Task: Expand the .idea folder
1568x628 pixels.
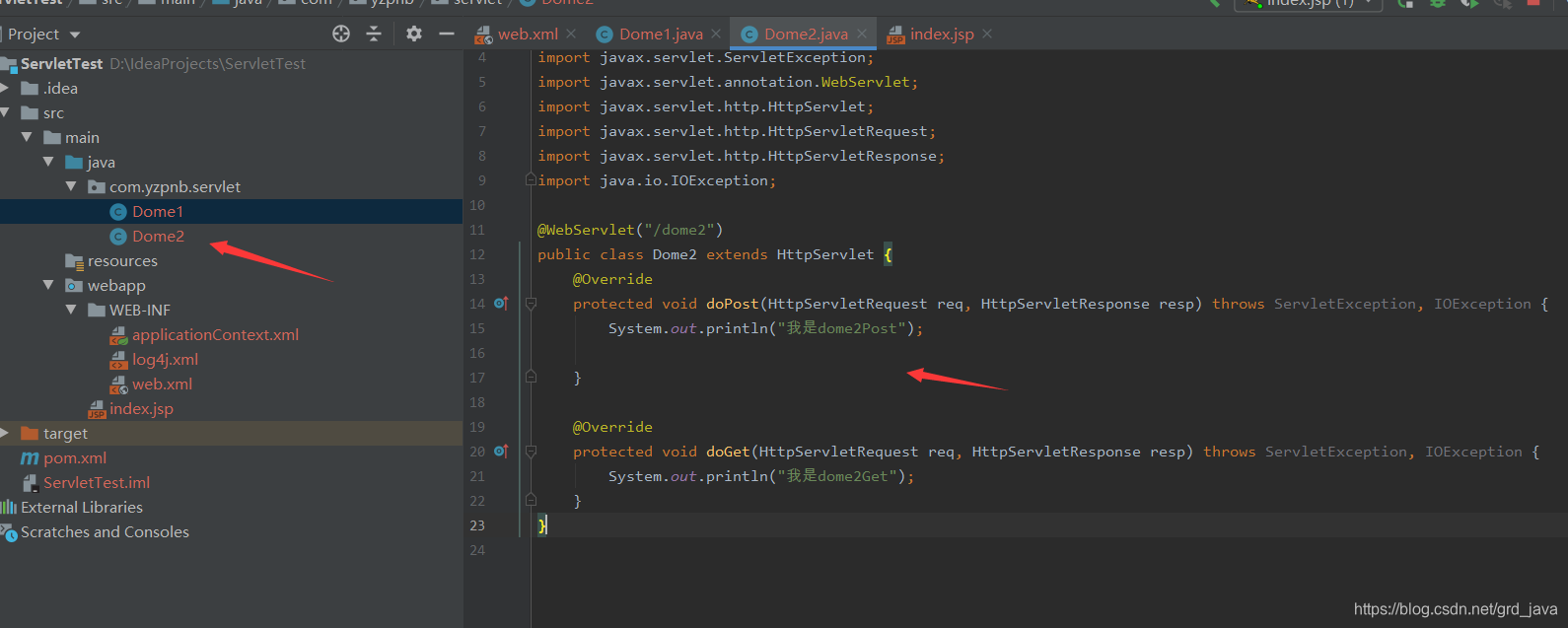Action: coord(5,88)
